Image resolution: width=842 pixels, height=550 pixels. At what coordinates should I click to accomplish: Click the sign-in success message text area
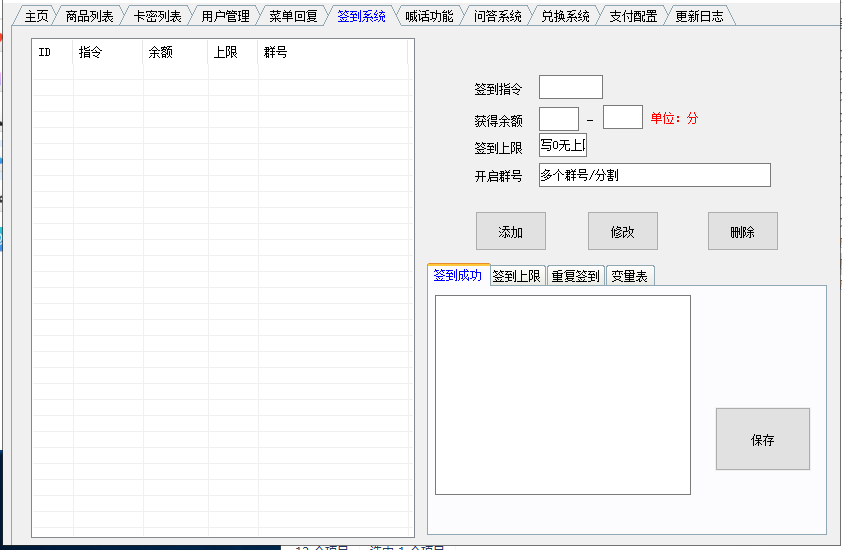[x=563, y=395]
